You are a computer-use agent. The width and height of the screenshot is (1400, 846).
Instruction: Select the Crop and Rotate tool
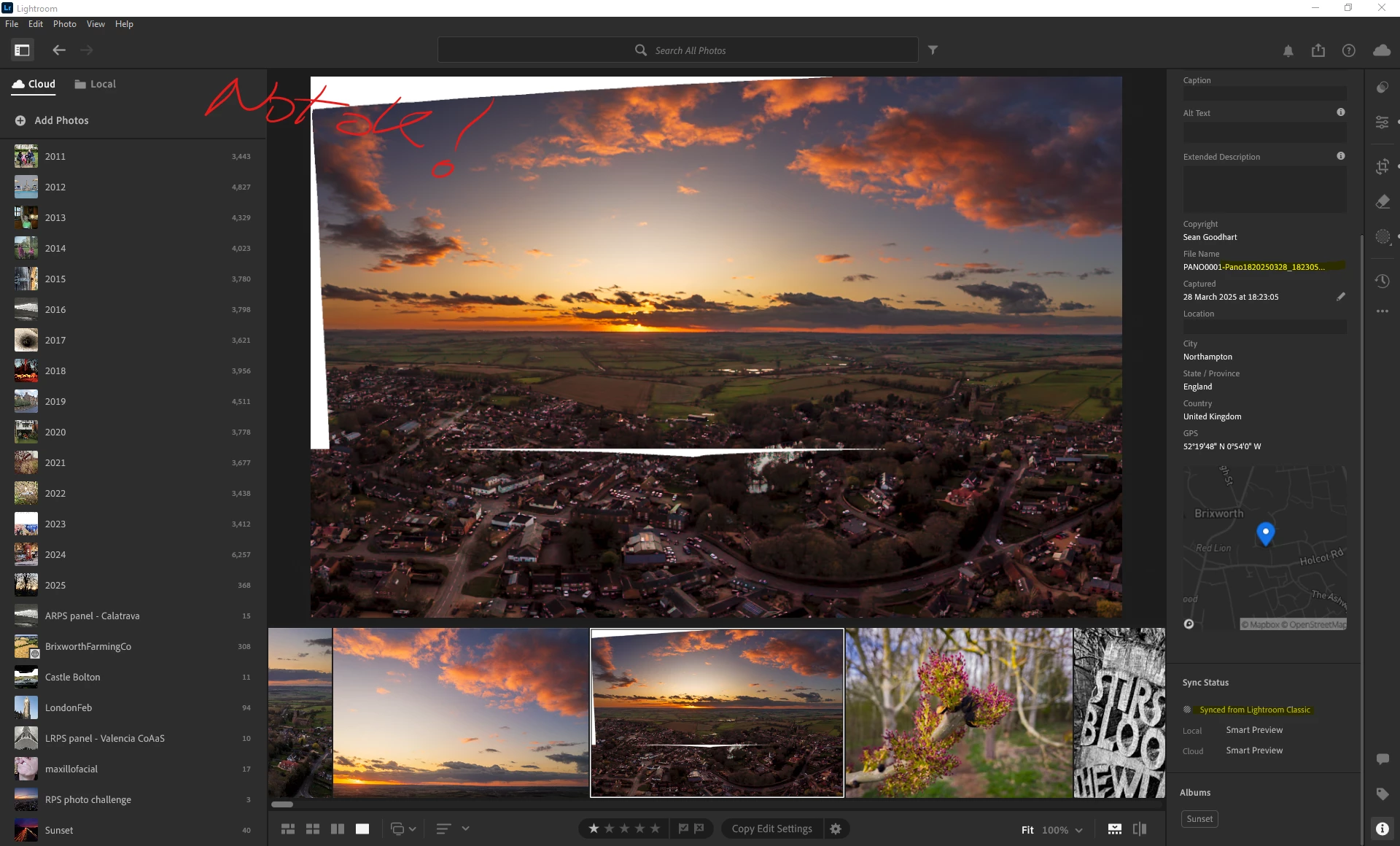pos(1382,166)
